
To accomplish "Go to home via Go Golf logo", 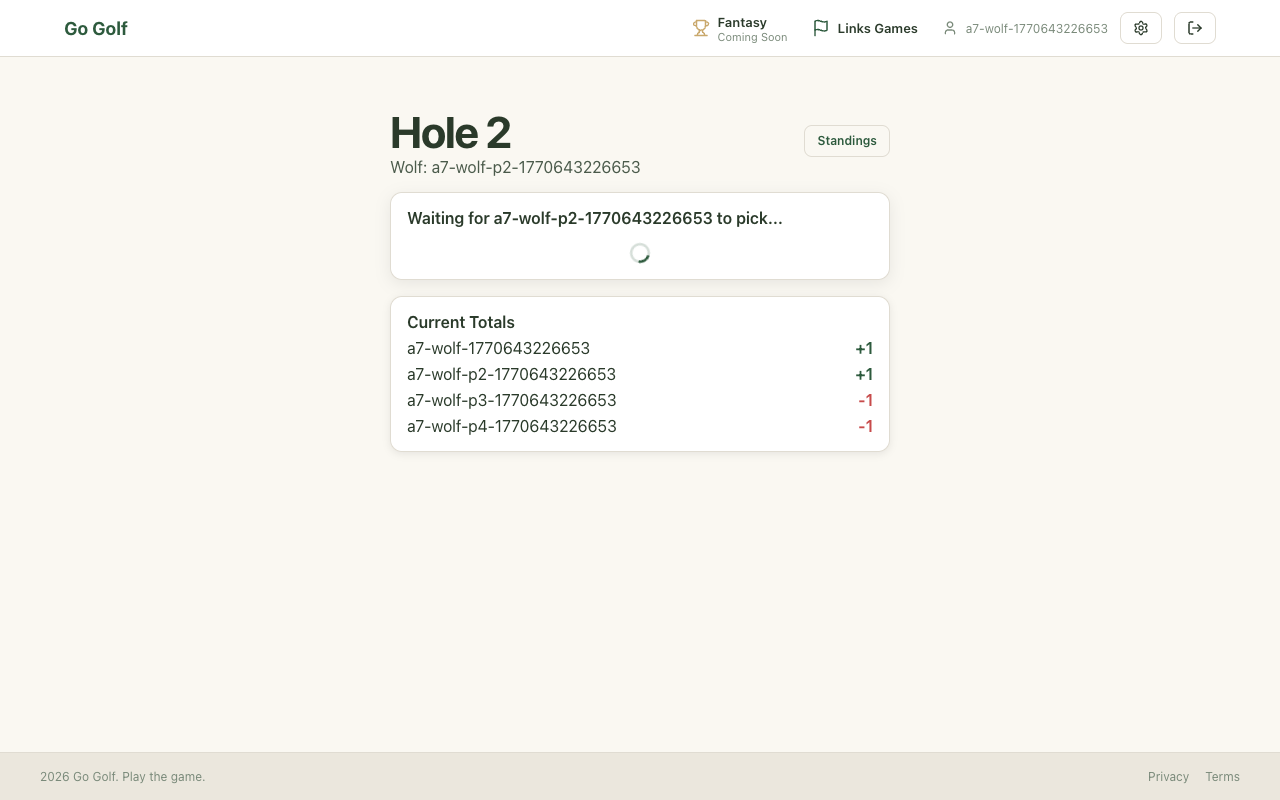I will click(96, 28).
